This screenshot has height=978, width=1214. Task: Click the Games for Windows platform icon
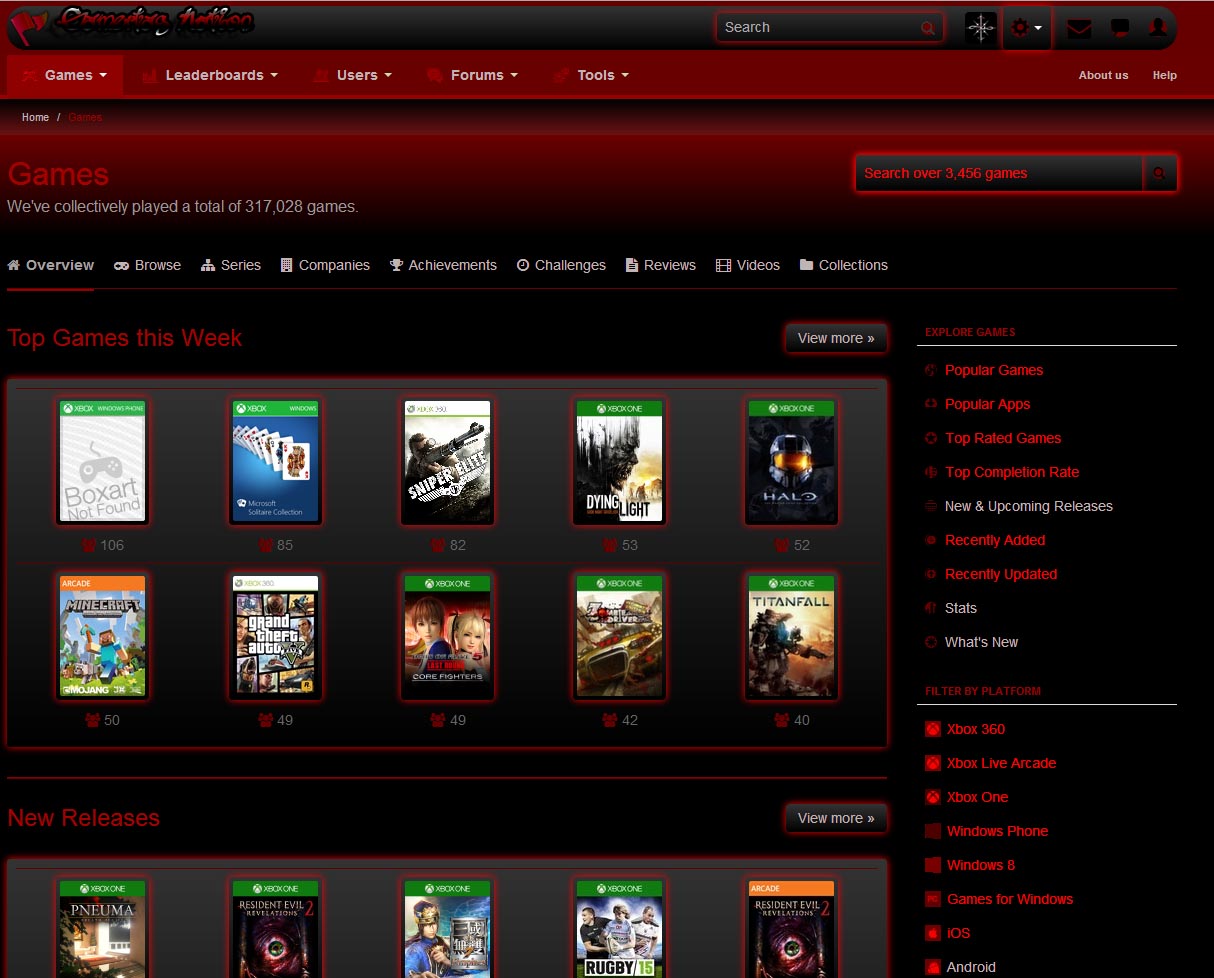932,899
